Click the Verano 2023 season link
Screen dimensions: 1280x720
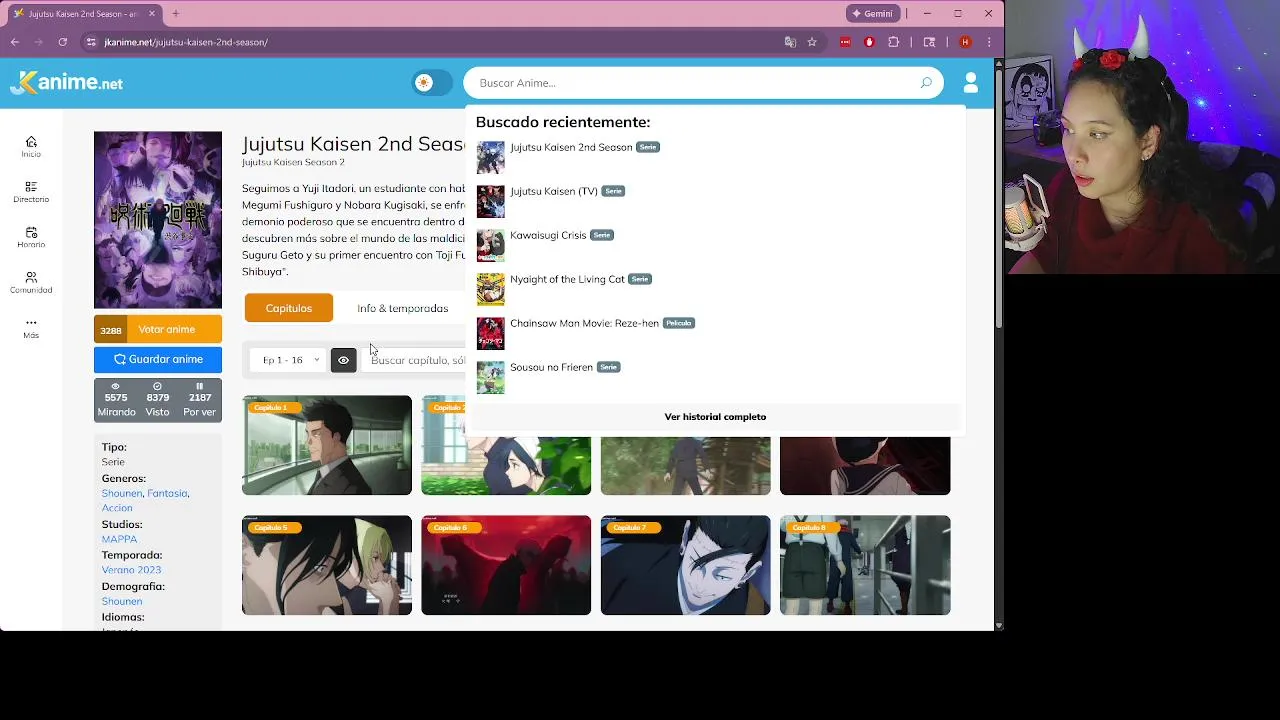[131, 570]
